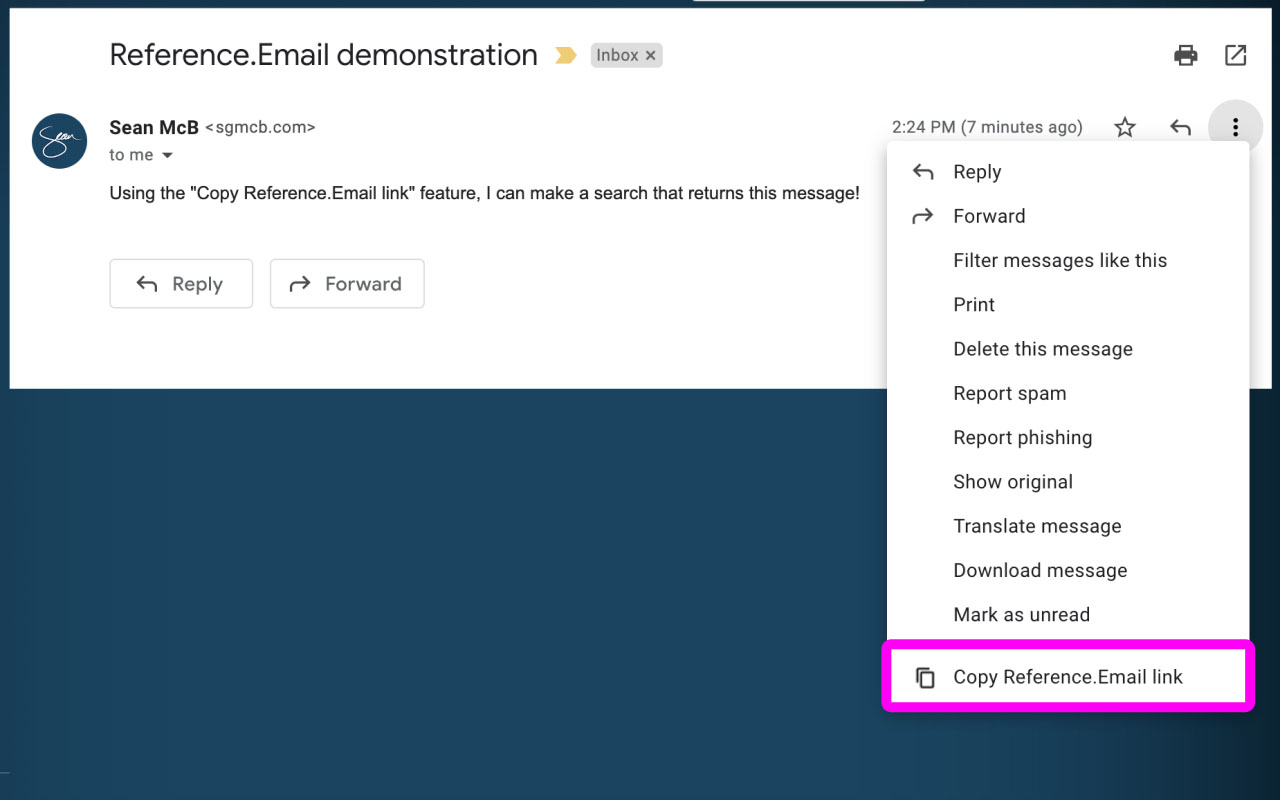Toggle the yellow importance marker
This screenshot has width=1280, height=800.
(566, 55)
